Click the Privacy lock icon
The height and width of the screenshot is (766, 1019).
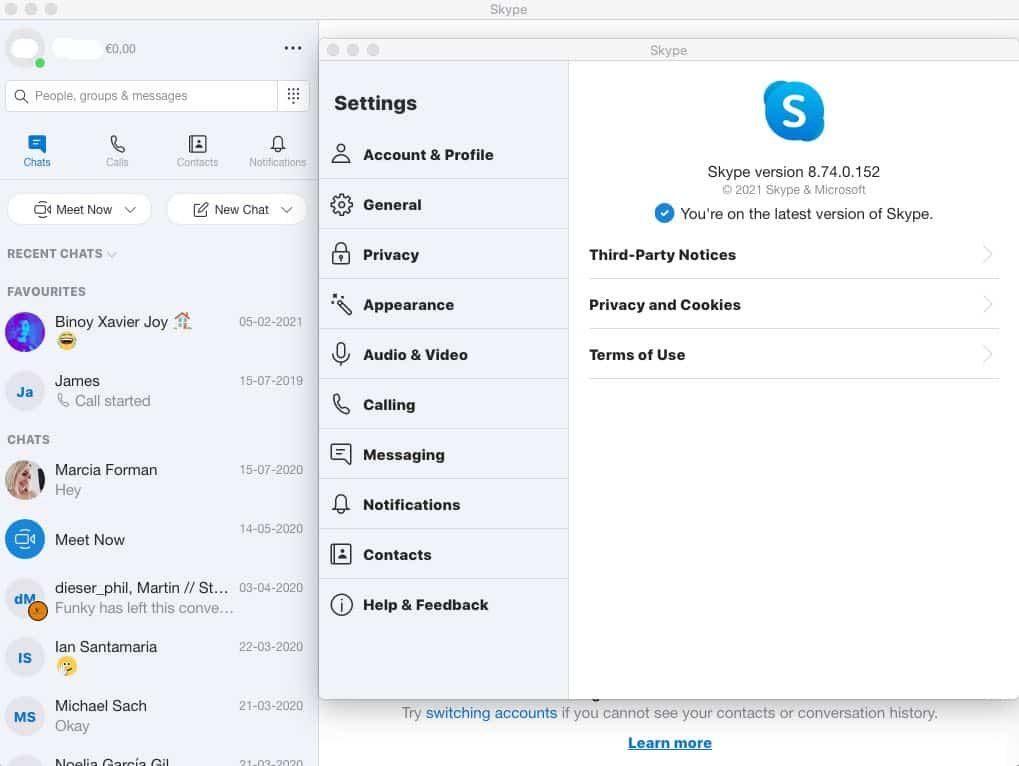pyautogui.click(x=341, y=254)
